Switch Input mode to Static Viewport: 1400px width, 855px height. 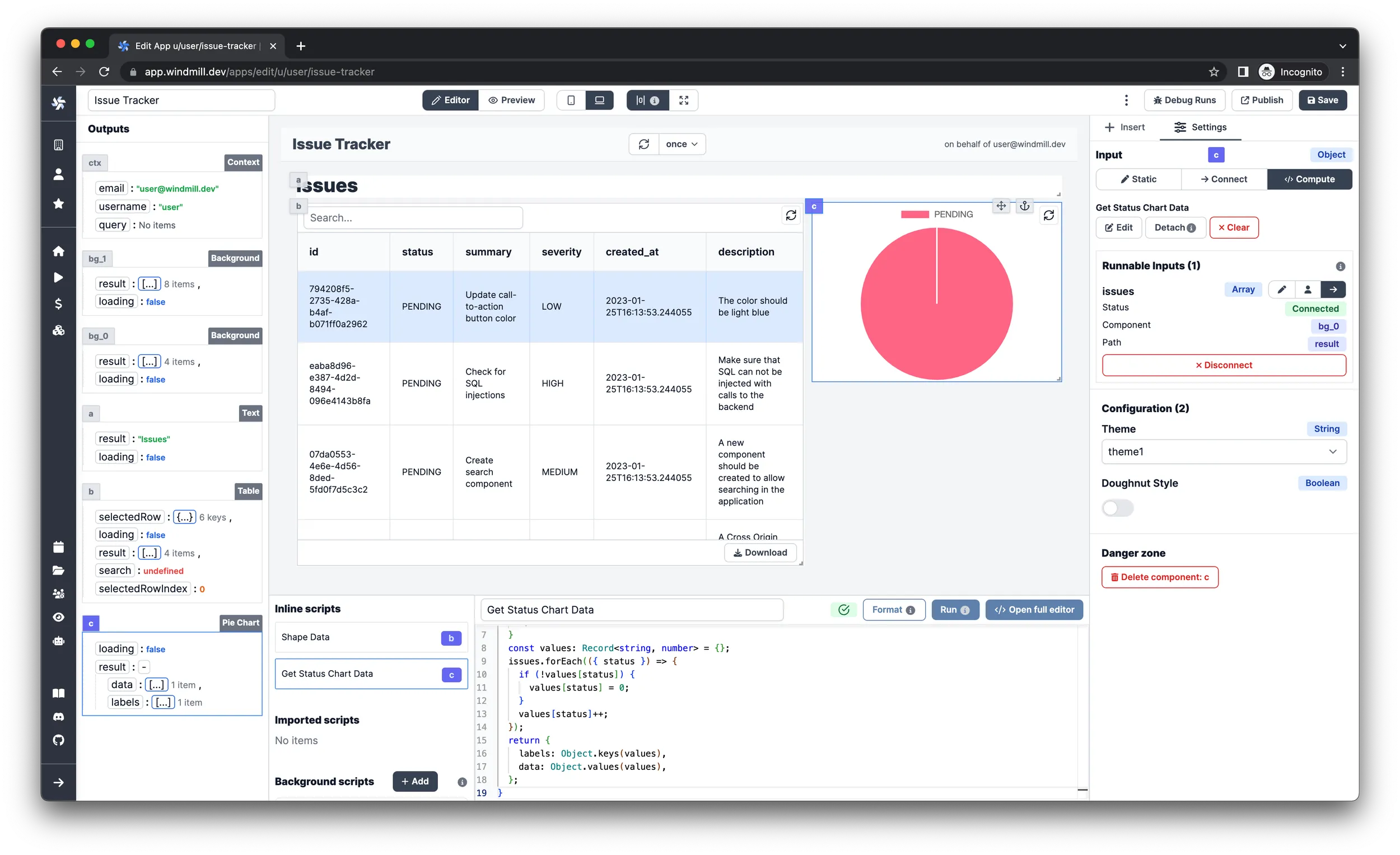pos(1138,179)
